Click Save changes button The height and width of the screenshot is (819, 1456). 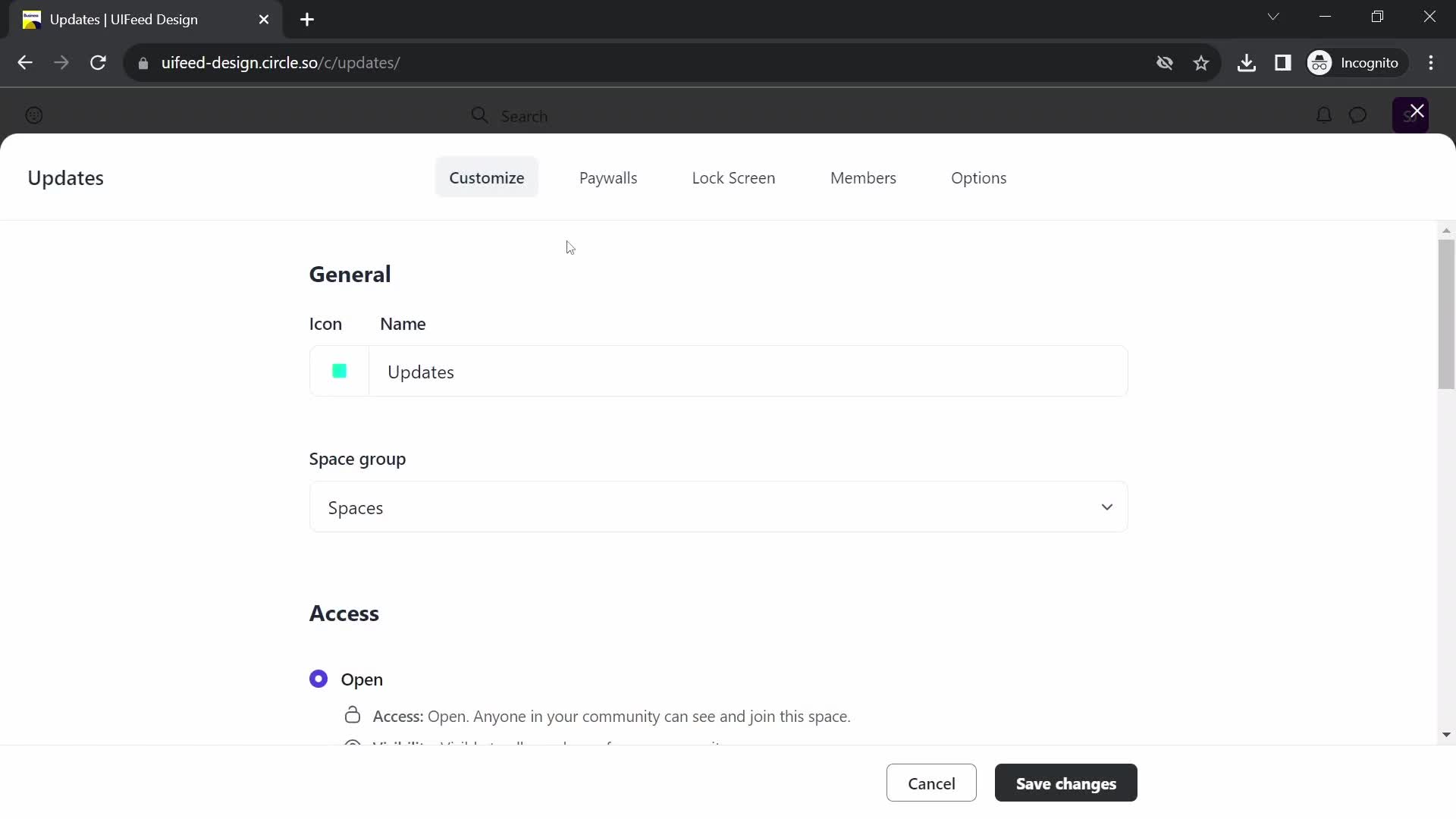(1066, 783)
